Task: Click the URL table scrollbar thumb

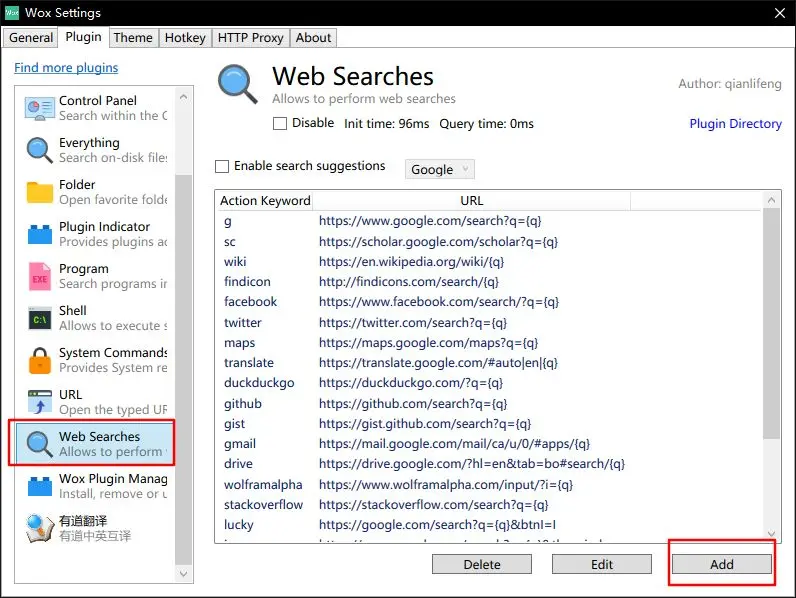Action: (x=772, y=323)
